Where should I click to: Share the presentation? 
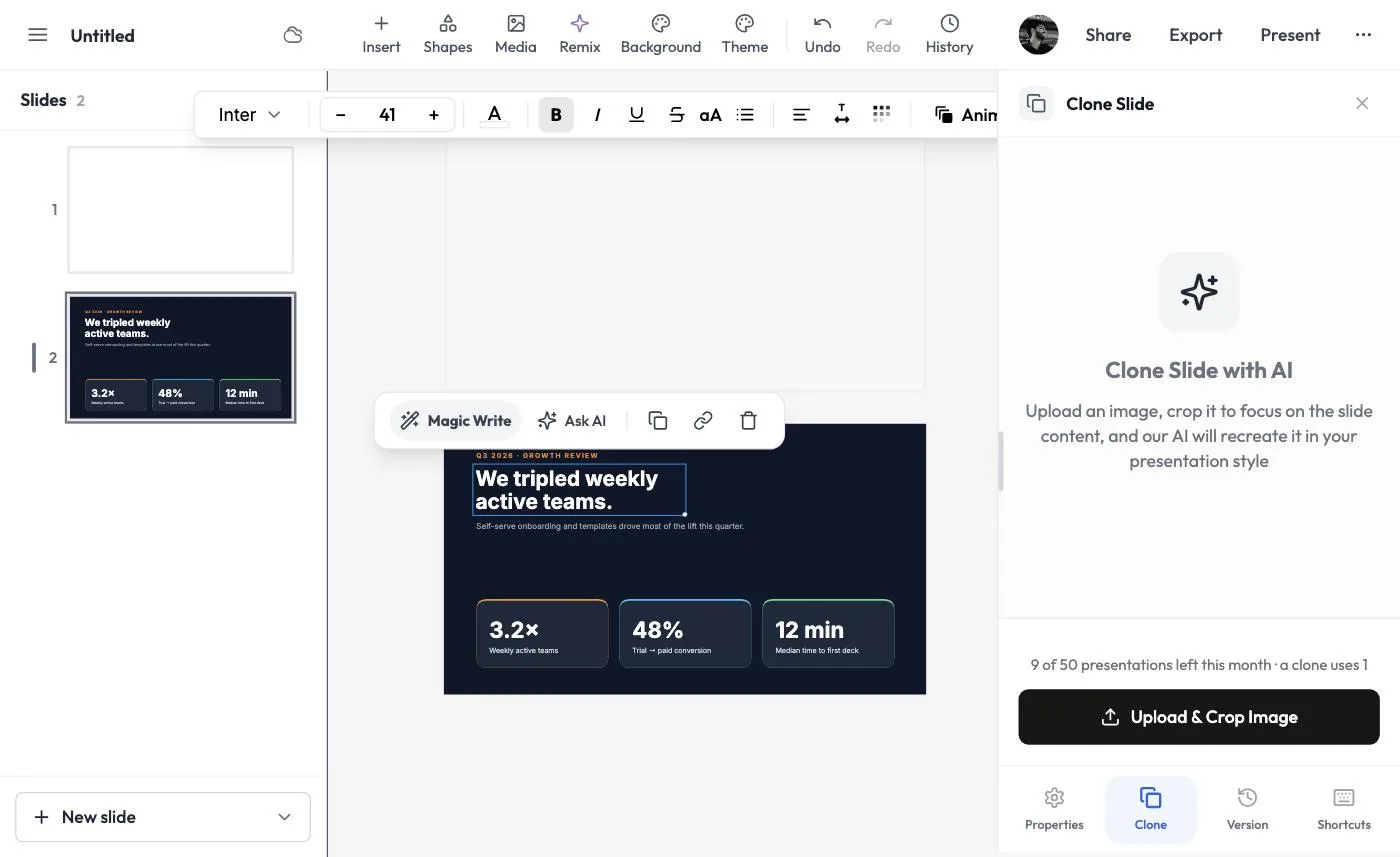(1108, 35)
